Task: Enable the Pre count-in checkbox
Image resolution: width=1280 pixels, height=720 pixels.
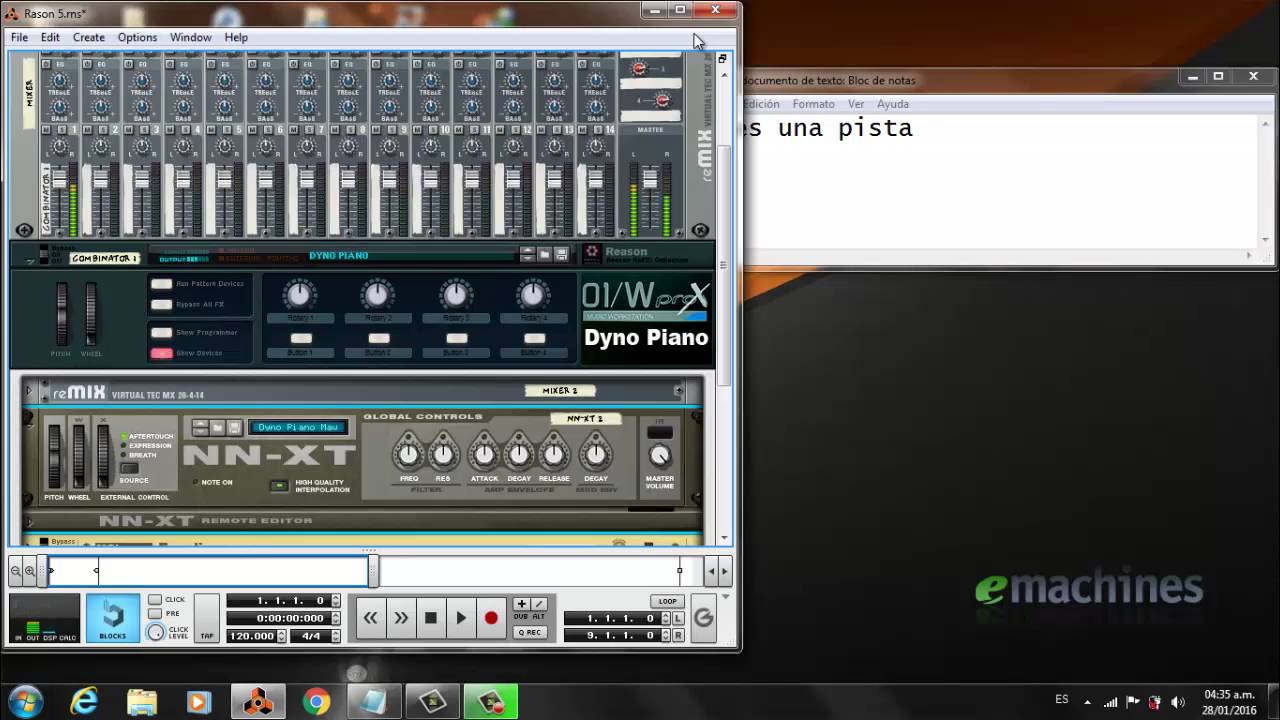Action: click(x=155, y=614)
